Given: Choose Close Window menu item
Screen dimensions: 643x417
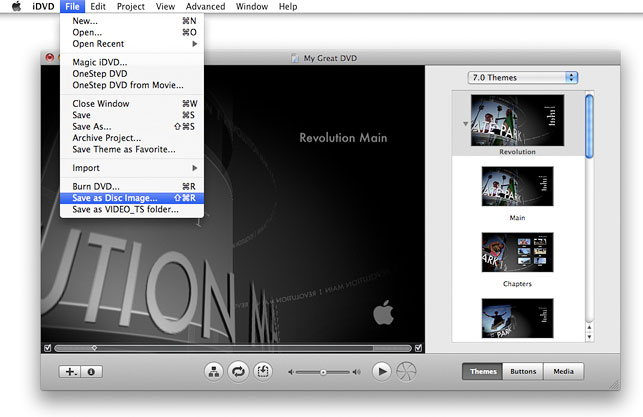Looking at the screenshot, I should (x=132, y=104).
